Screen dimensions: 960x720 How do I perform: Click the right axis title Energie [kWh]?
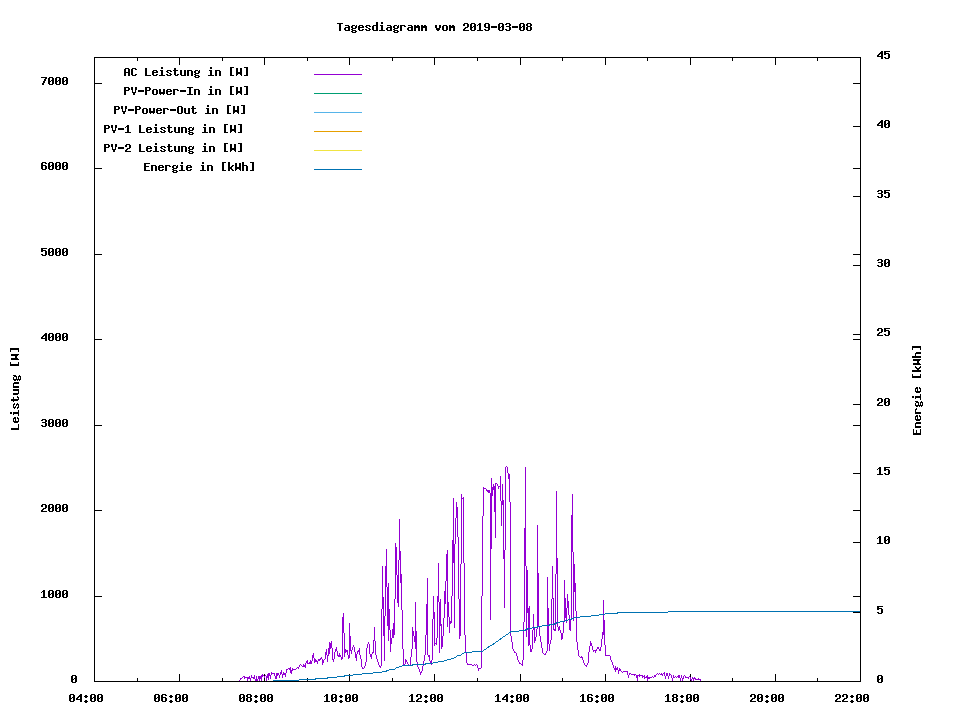click(x=918, y=390)
